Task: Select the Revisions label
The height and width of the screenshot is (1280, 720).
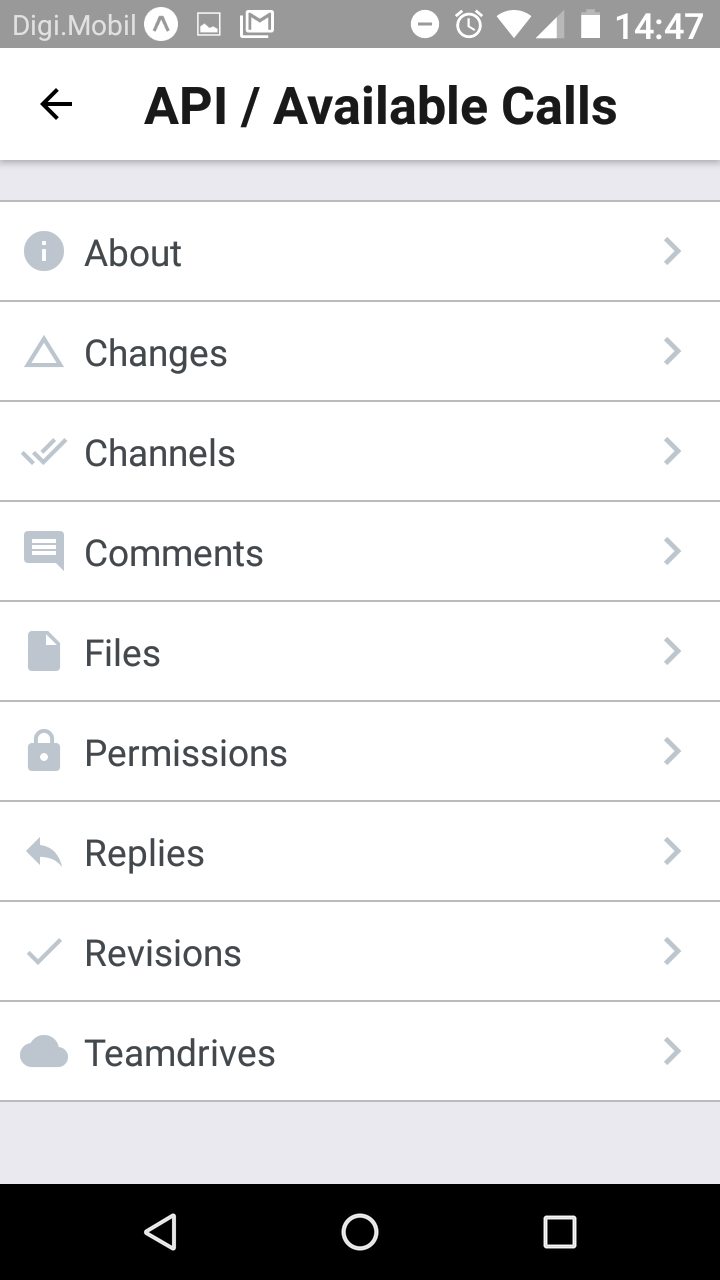Action: pos(163,953)
